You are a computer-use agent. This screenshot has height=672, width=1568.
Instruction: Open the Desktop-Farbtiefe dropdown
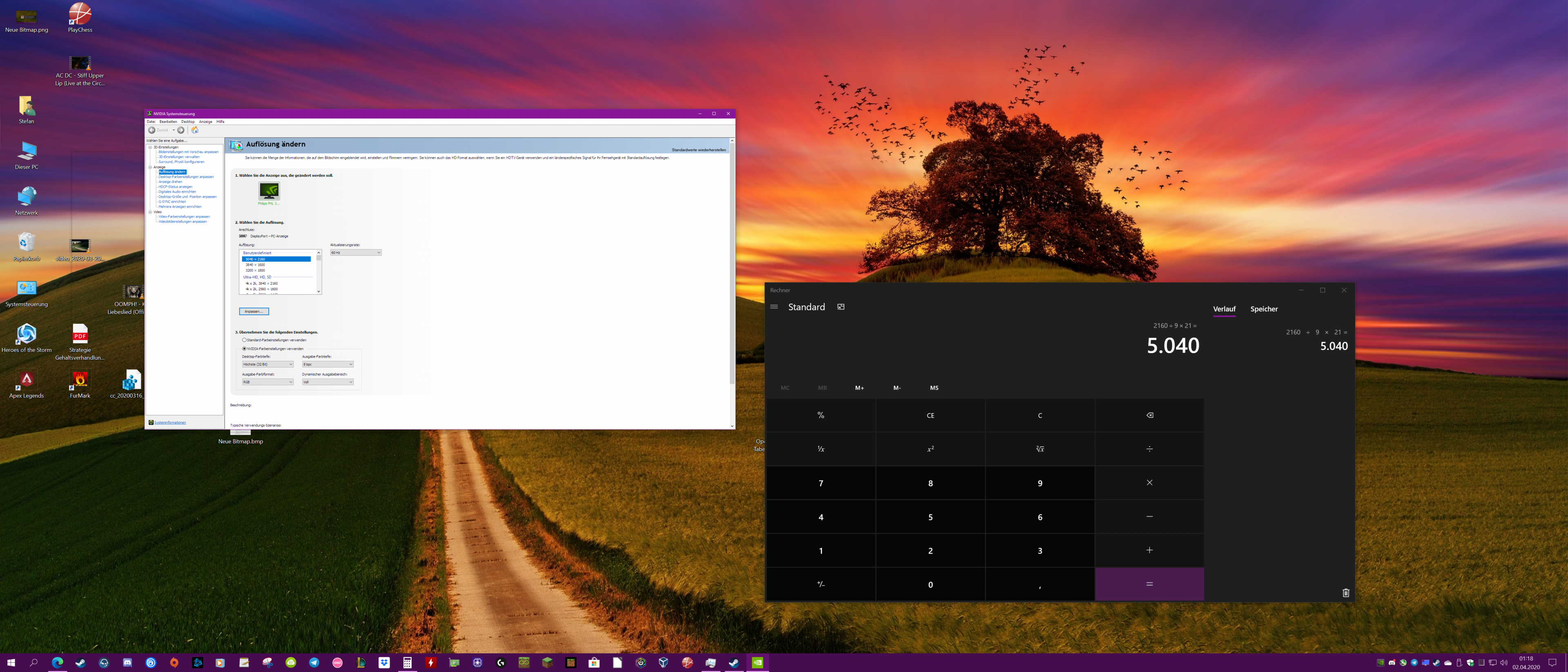[267, 364]
